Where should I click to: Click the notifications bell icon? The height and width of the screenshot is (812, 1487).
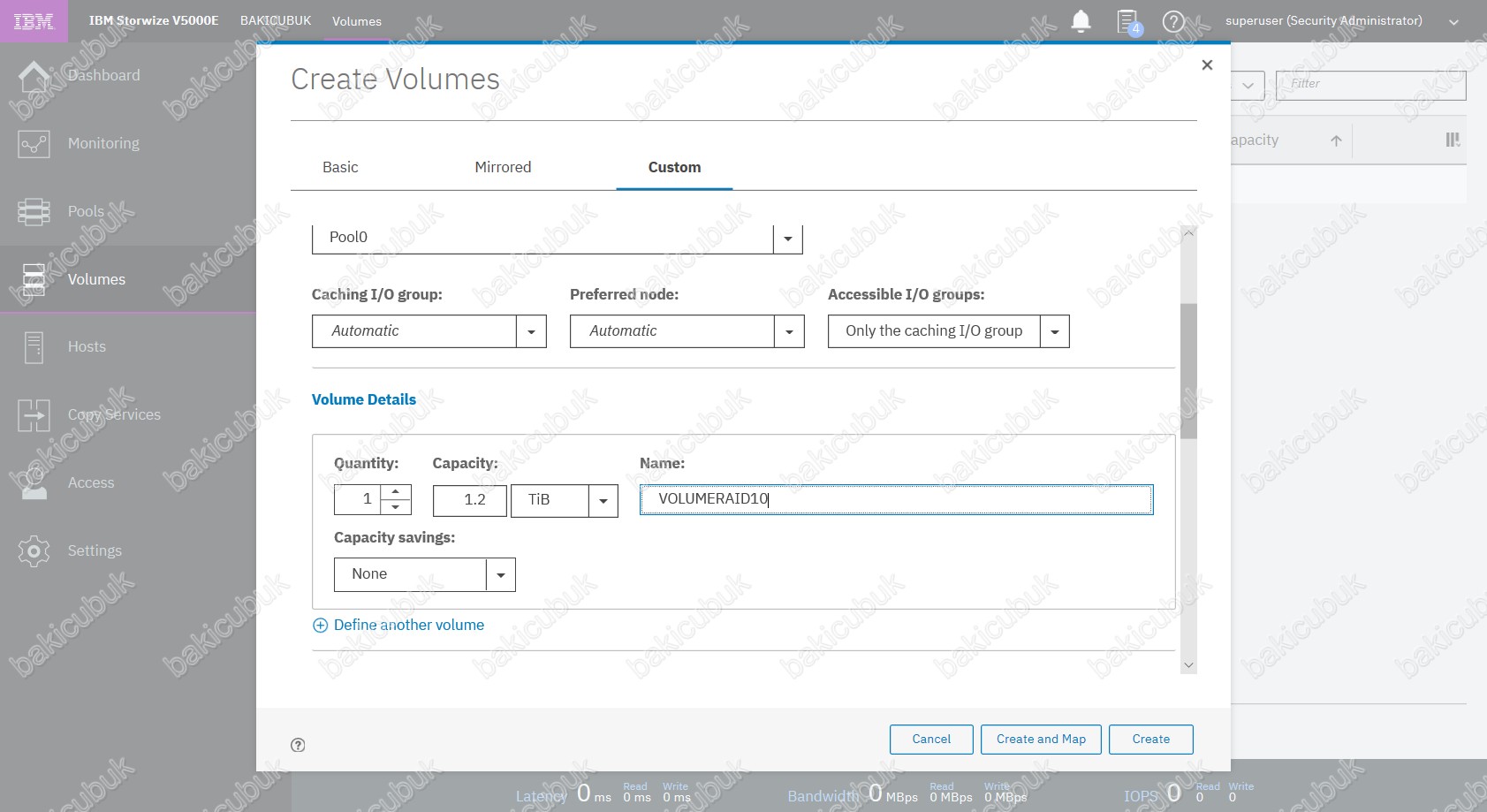(1081, 21)
